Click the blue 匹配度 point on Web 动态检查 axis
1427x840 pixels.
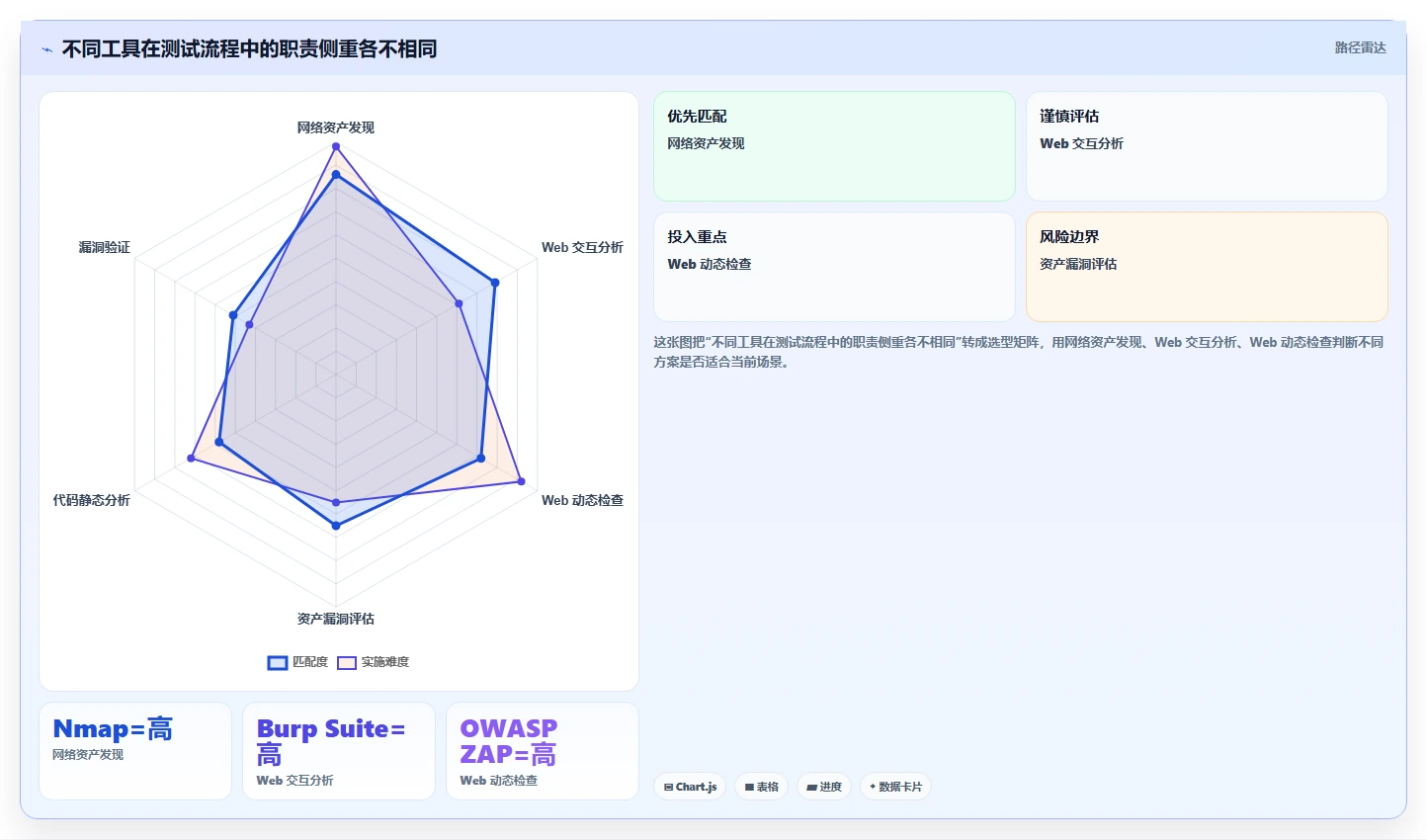click(481, 459)
